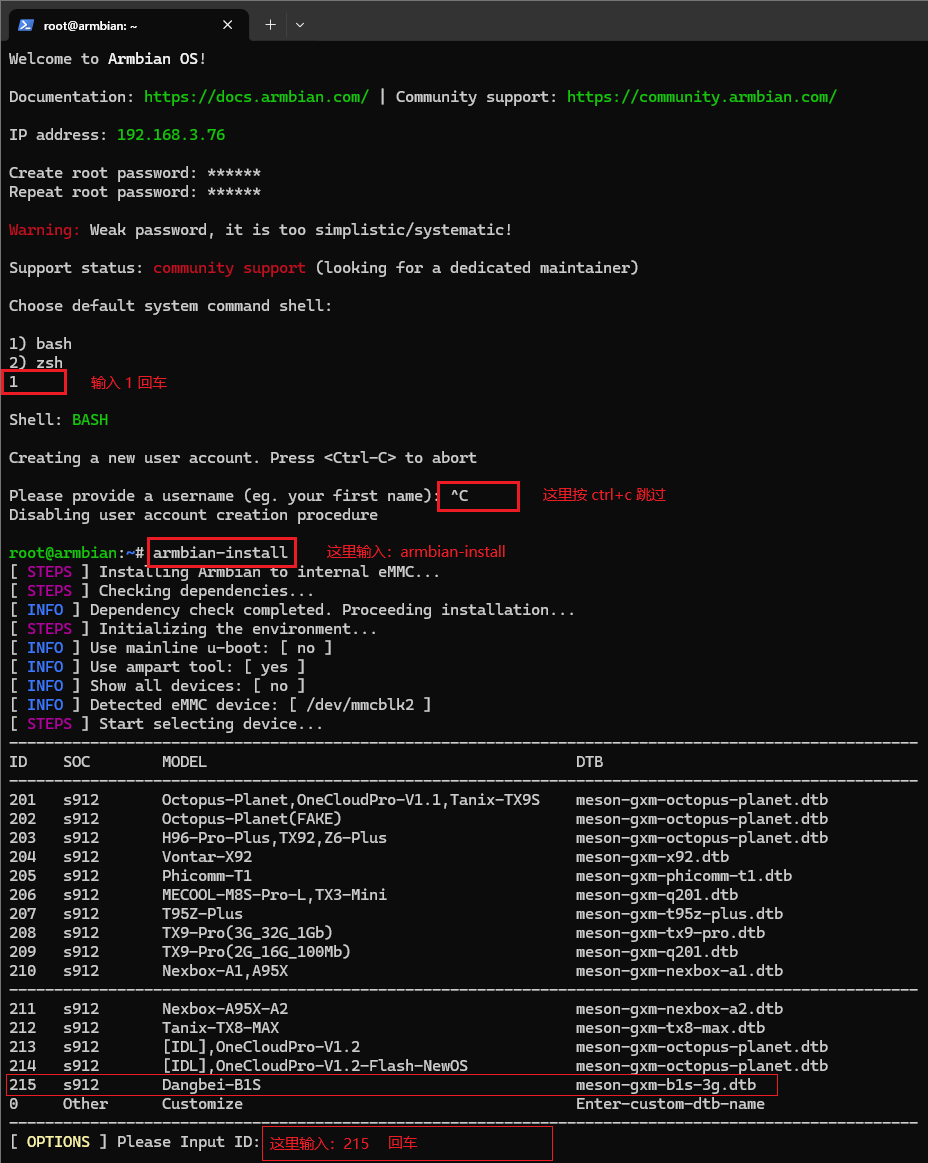Click the meson-gxm-nexbox-a1.dtb filename
This screenshot has width=928, height=1163.
(x=679, y=971)
